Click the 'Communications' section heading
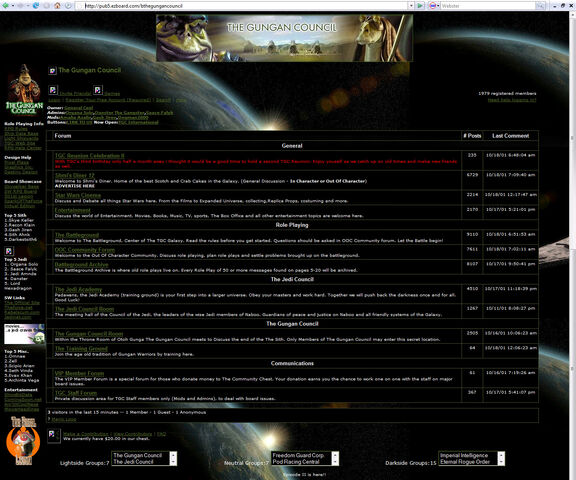Viewport: 576px width, 480px height. 292,364
